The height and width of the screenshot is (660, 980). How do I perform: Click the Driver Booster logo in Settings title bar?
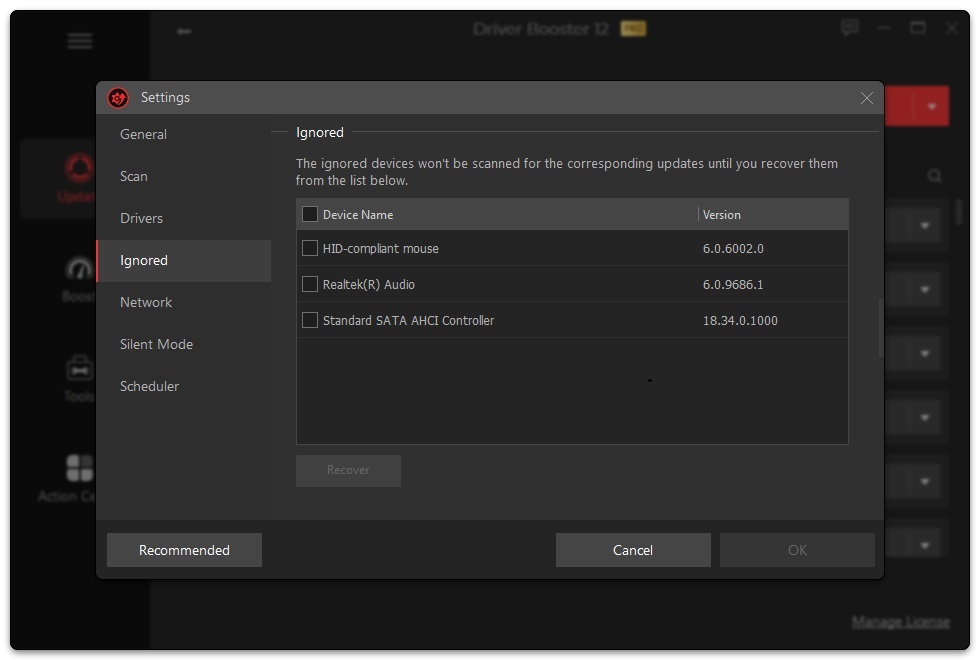coord(118,98)
